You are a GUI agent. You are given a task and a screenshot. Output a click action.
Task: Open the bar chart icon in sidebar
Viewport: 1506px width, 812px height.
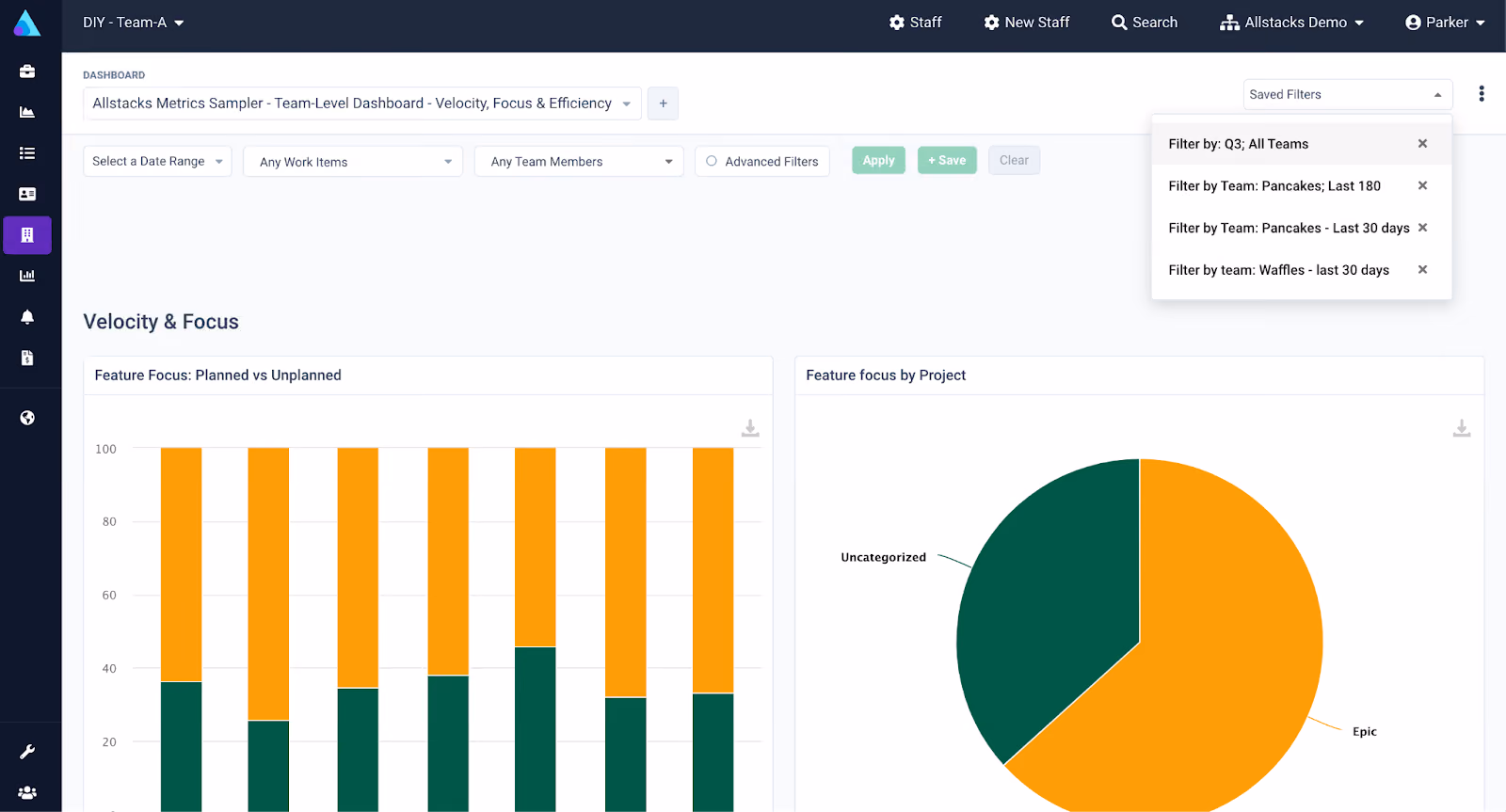coord(27,276)
